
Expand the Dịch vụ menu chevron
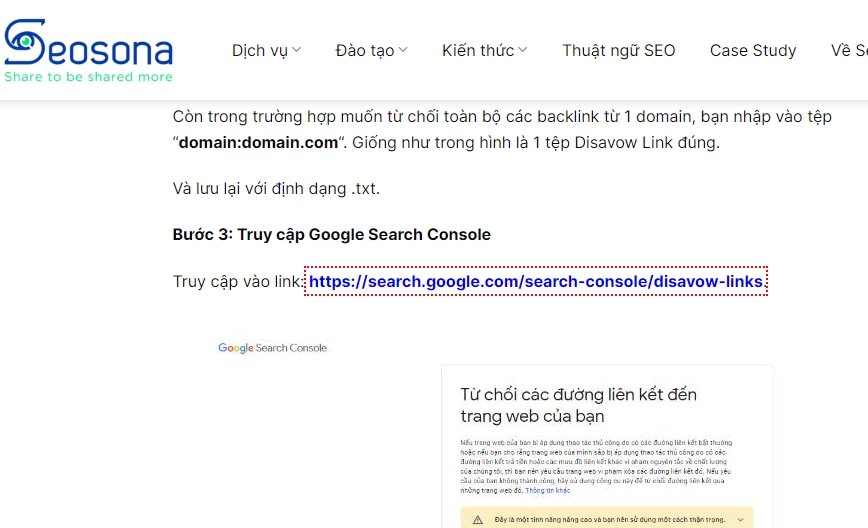297,50
